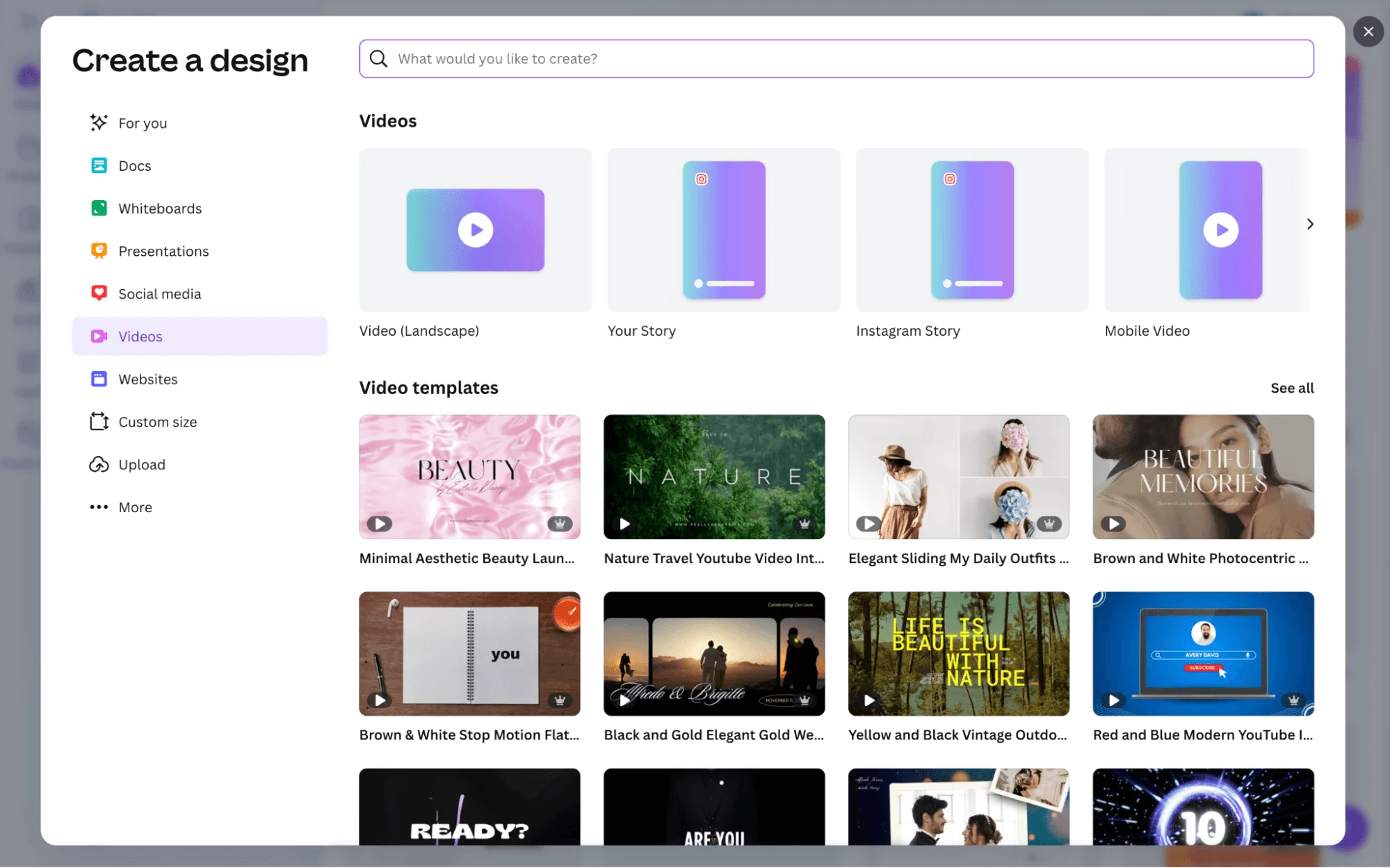
Task: Click the Mobile Video label
Action: 1147,331
